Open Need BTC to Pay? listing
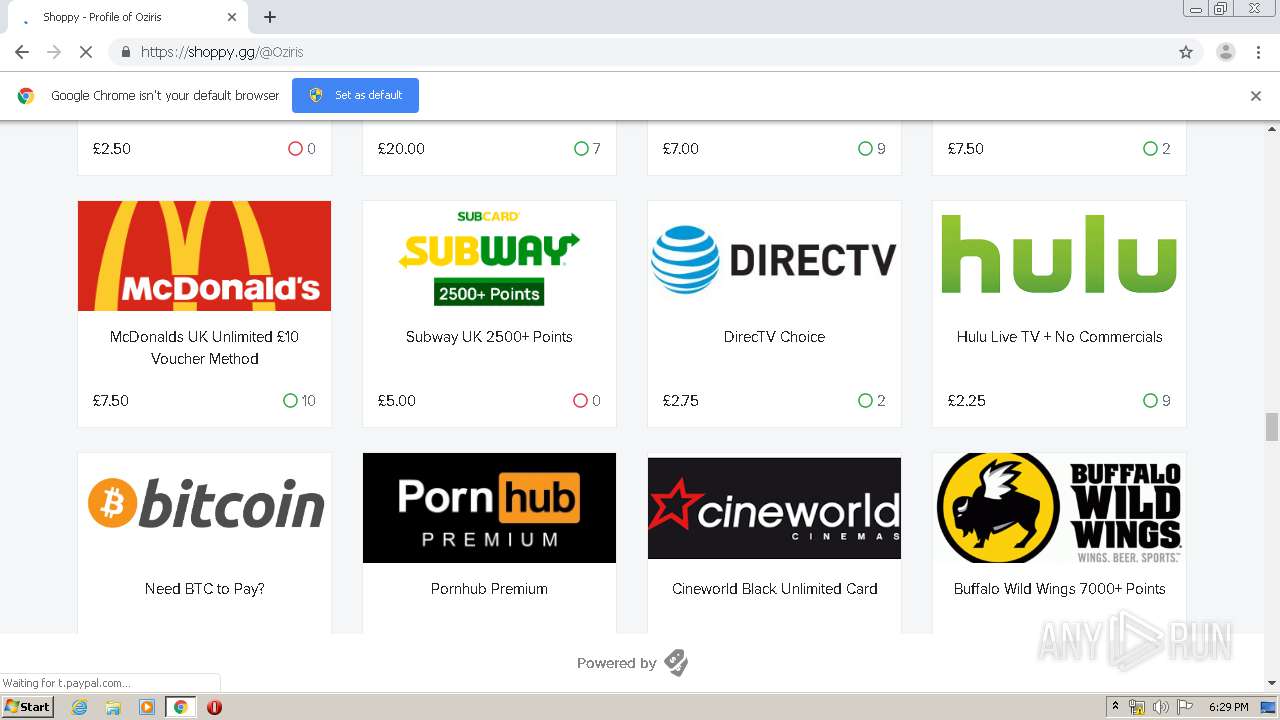Image resolution: width=1280 pixels, height=720 pixels. (x=204, y=589)
